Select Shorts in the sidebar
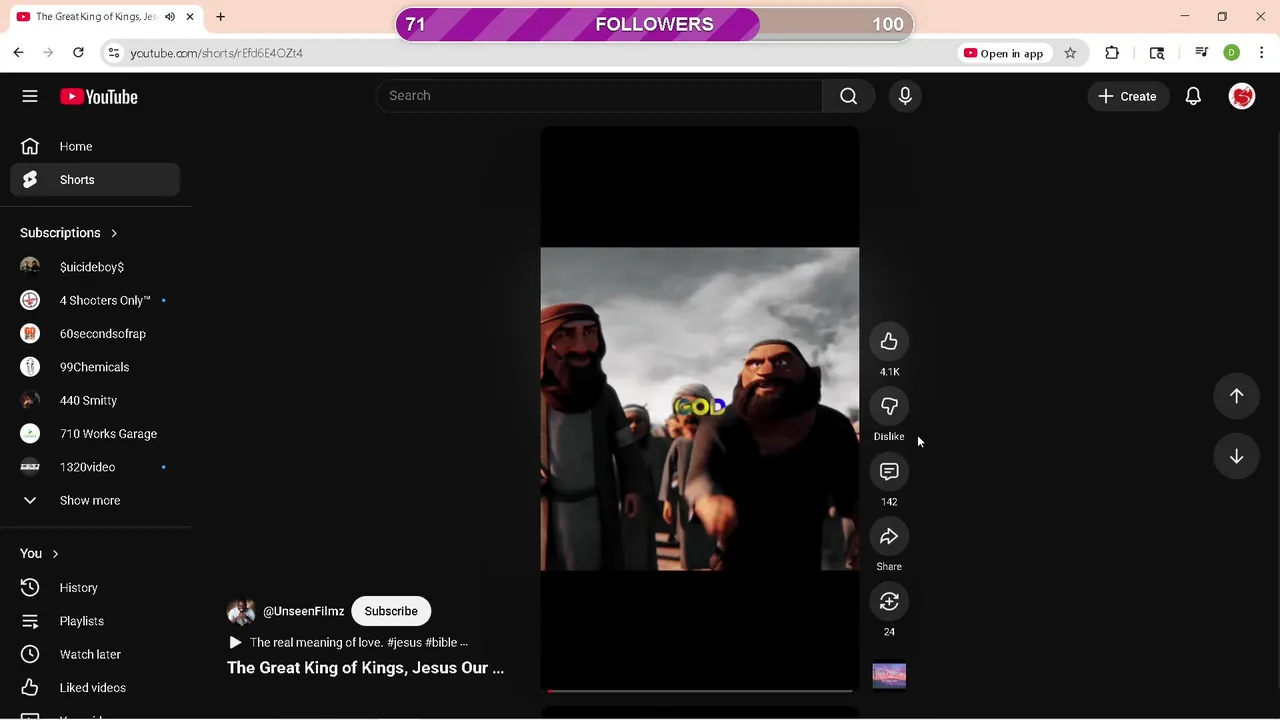This screenshot has width=1280, height=720. (x=95, y=180)
